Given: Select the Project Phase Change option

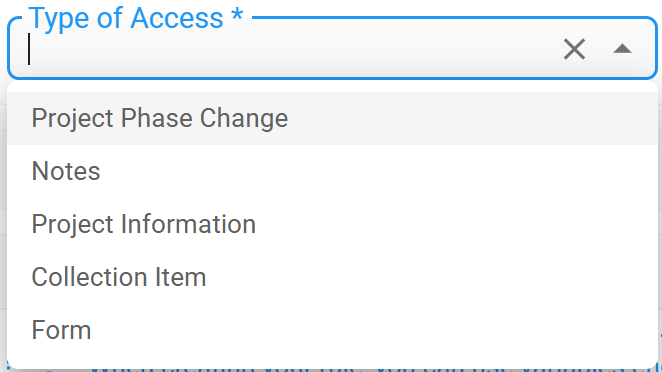Looking at the screenshot, I should (x=332, y=118).
